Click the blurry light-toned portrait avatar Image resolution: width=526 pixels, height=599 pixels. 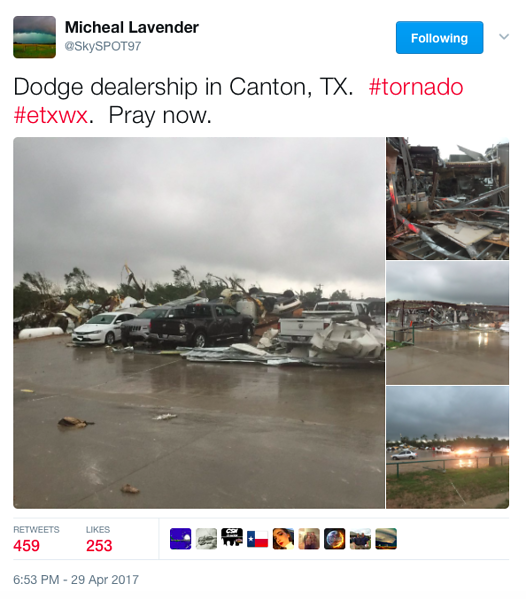coord(309,539)
